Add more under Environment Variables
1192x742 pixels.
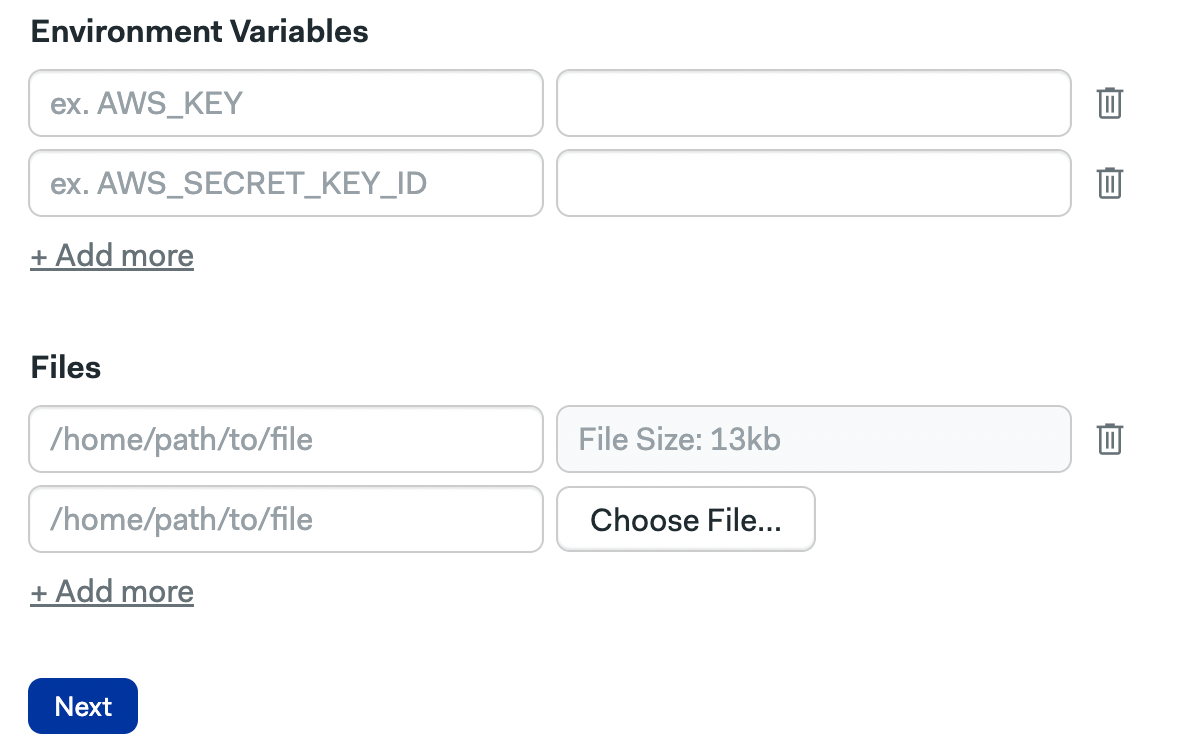point(112,256)
